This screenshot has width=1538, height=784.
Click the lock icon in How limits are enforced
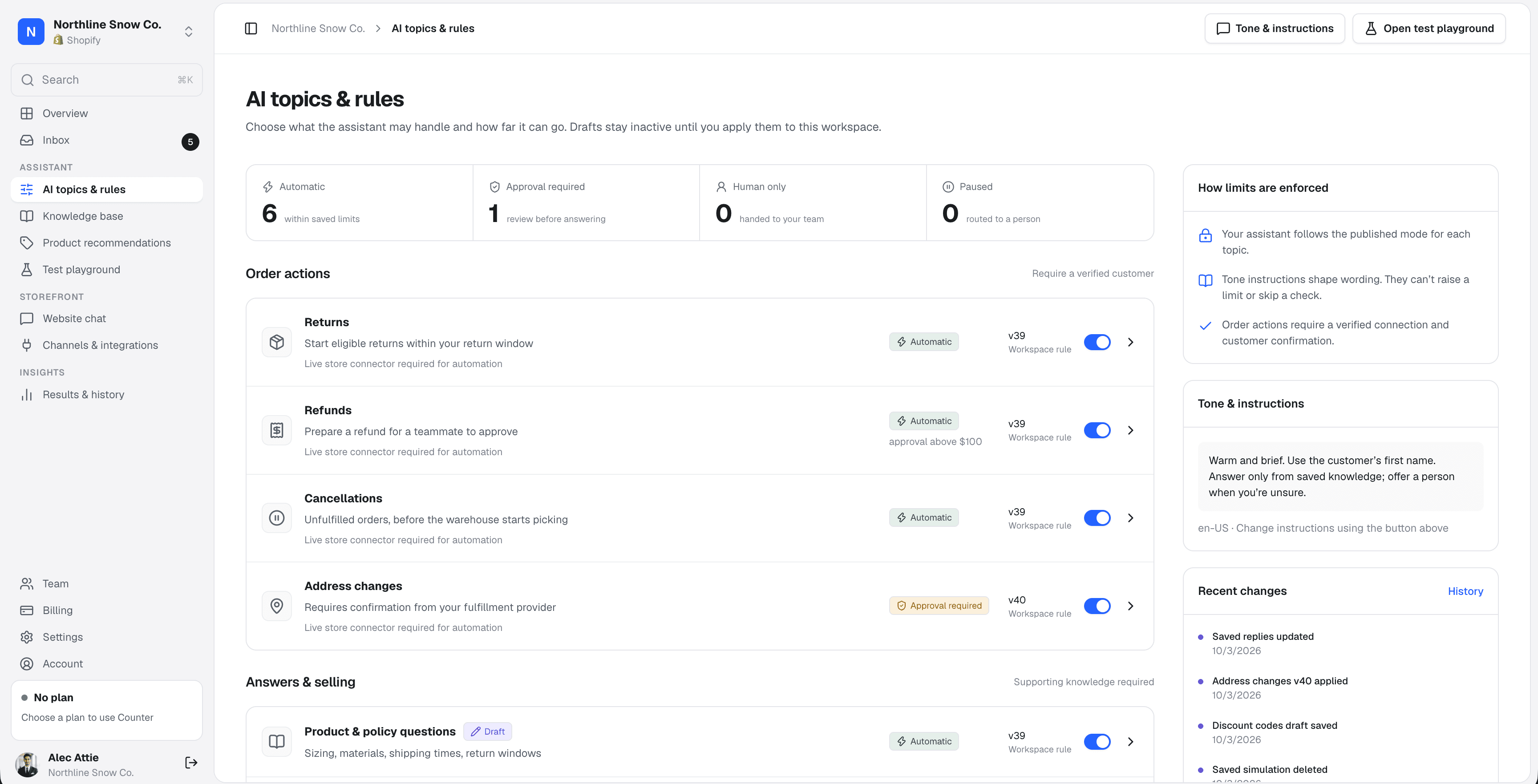[x=1206, y=235]
